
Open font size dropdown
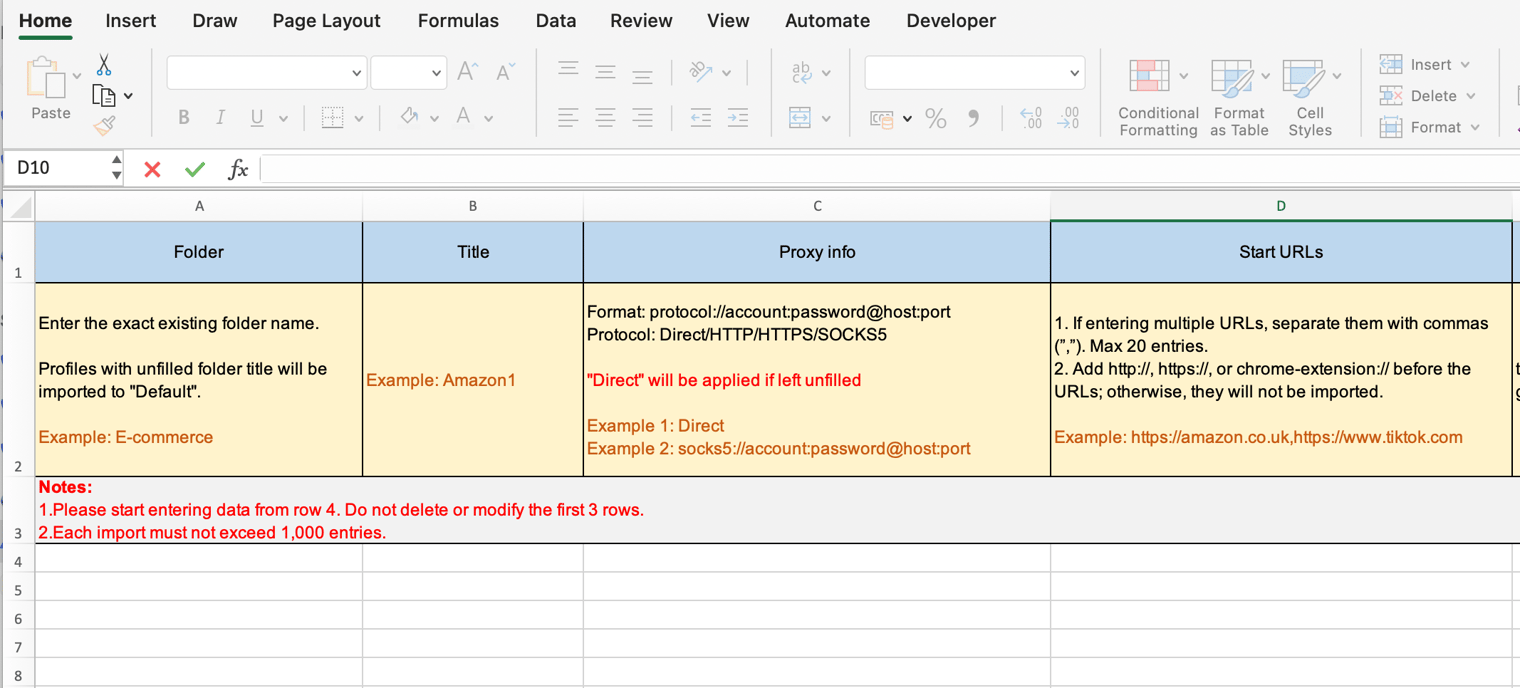tap(436, 73)
